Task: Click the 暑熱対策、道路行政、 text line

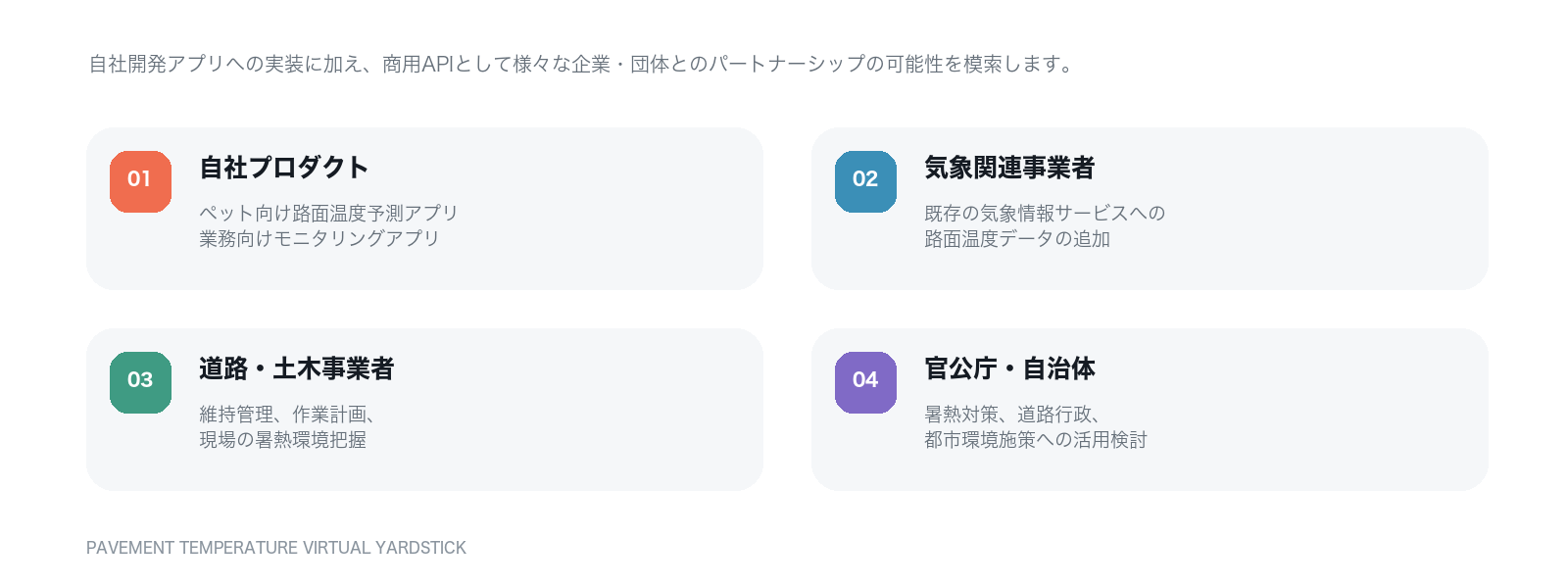Action: pos(1013,415)
